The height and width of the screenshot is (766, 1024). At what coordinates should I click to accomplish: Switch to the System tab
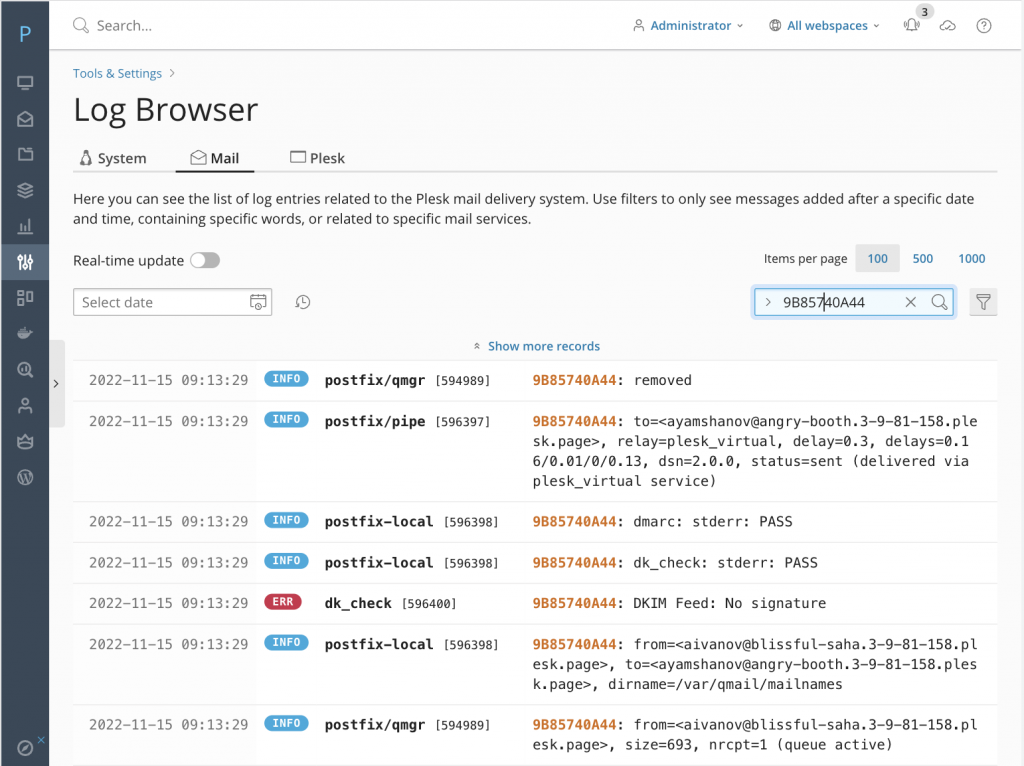coord(113,158)
